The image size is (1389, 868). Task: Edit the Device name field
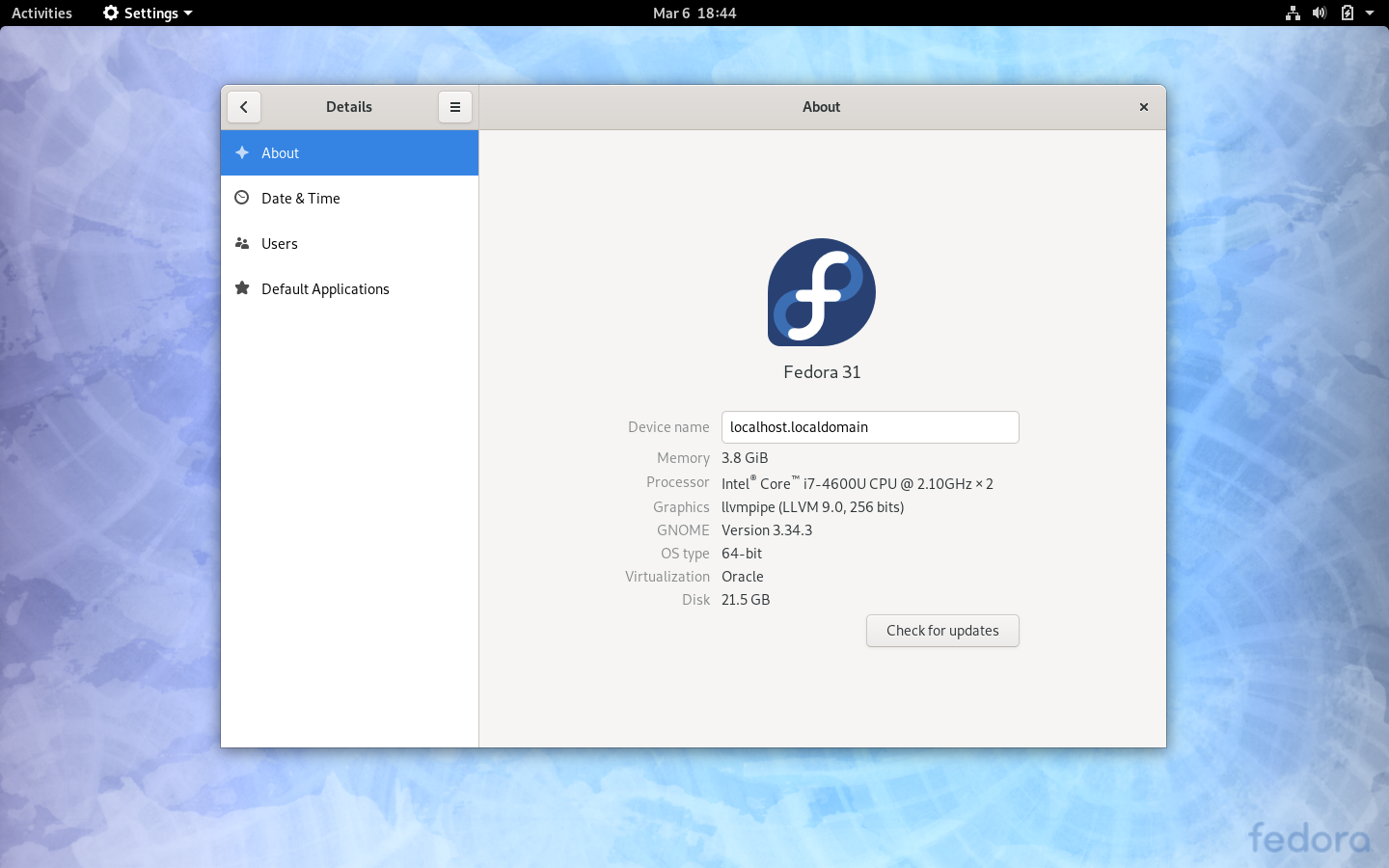point(870,427)
